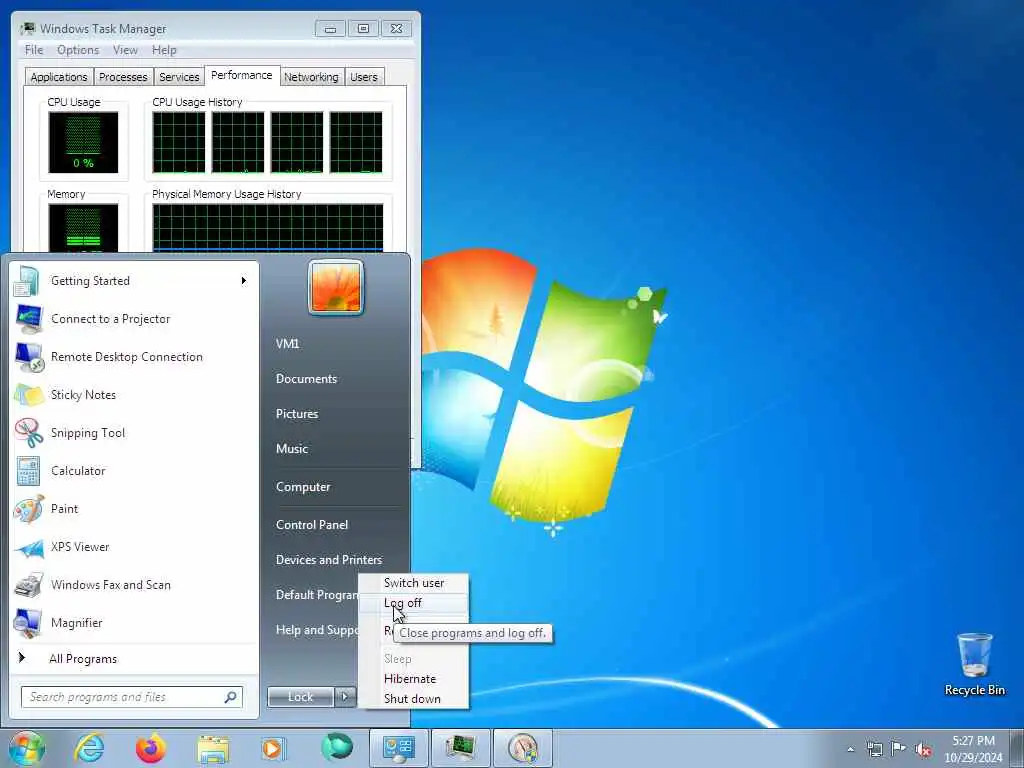This screenshot has width=1024, height=768.
Task: Click Physical Memory Usage History graph
Action: click(268, 227)
